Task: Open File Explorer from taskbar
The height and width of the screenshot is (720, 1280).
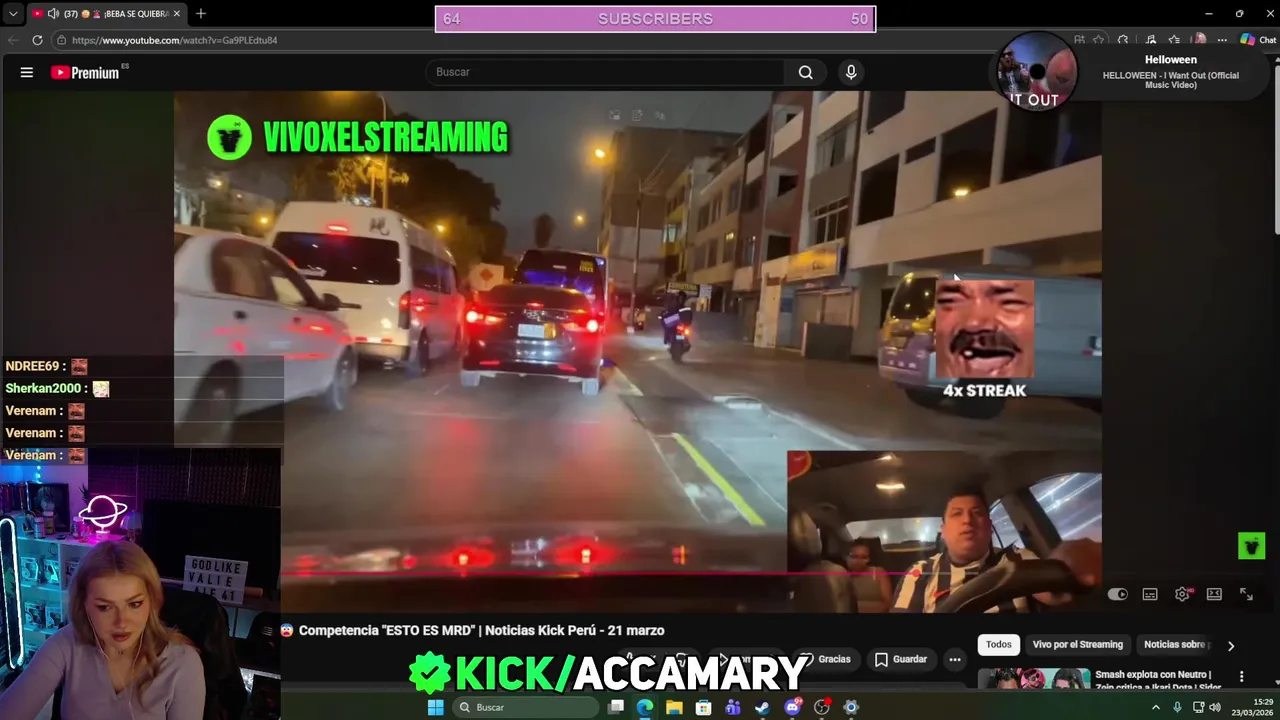Action: point(674,707)
